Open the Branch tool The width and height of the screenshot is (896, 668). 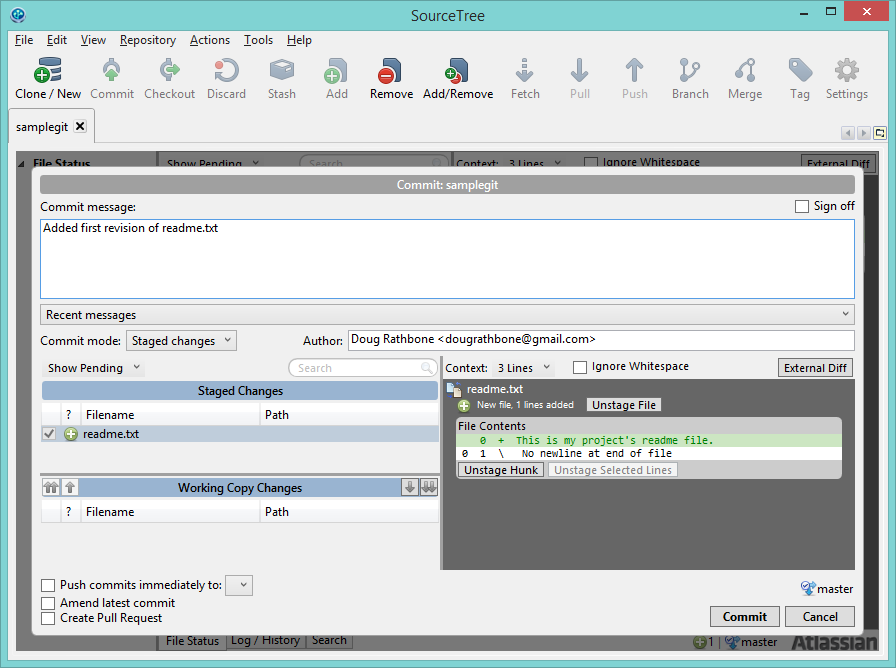pos(690,78)
